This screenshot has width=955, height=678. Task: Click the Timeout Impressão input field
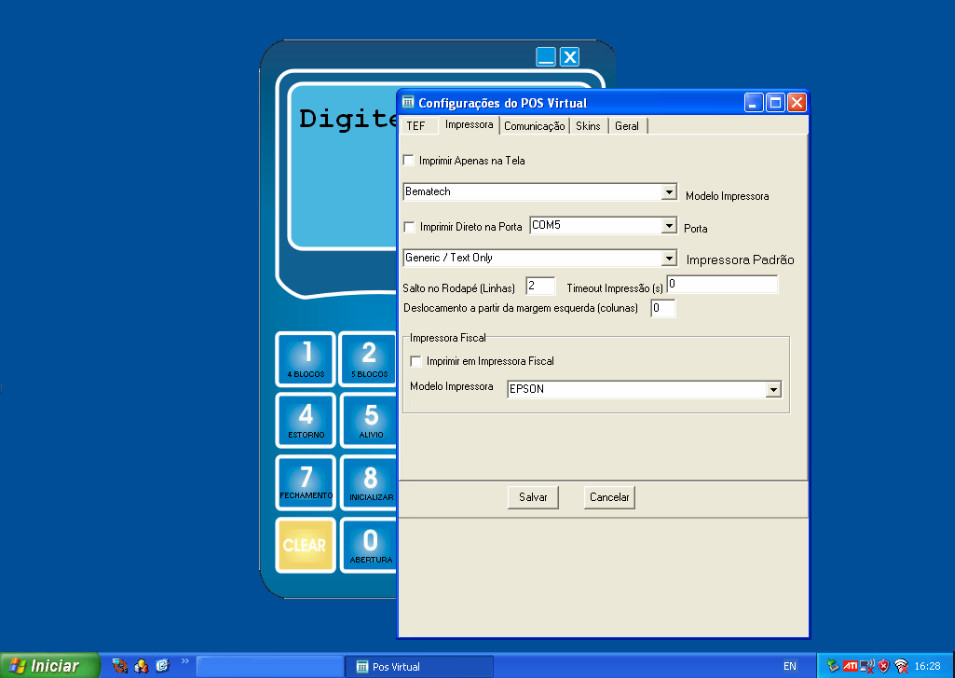click(x=722, y=285)
